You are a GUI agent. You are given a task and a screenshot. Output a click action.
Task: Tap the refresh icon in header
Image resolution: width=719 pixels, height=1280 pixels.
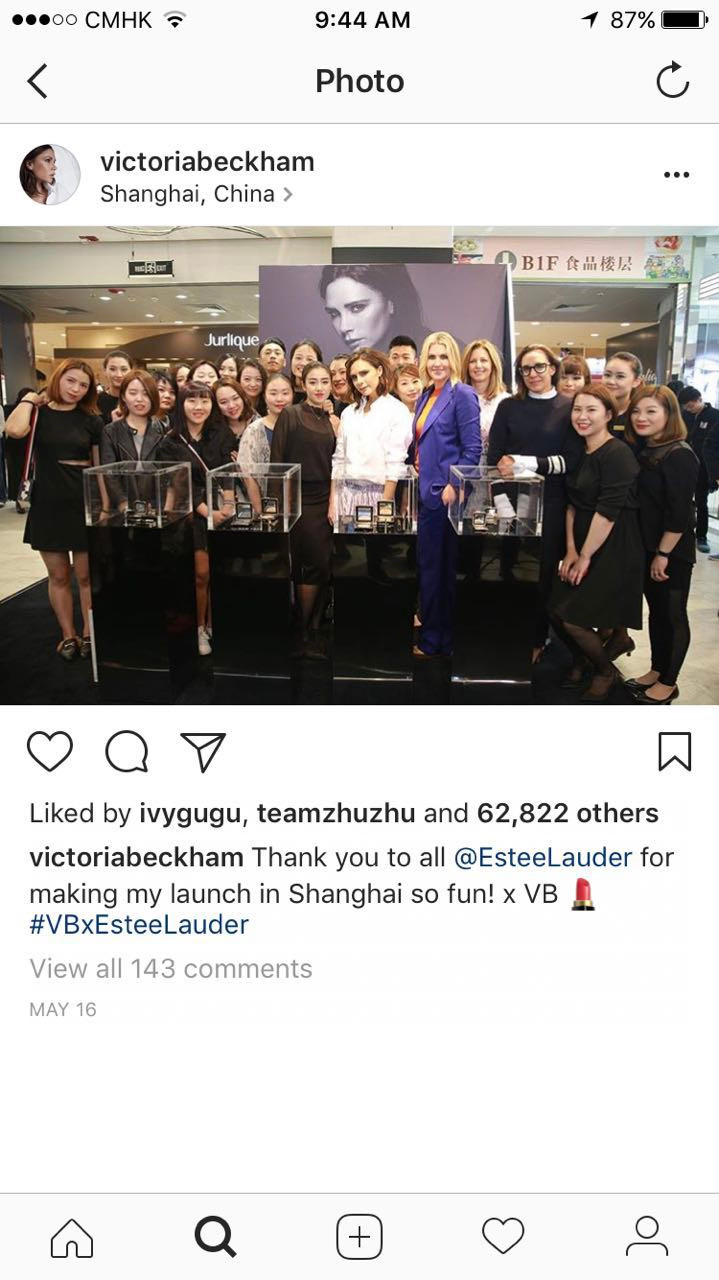673,80
